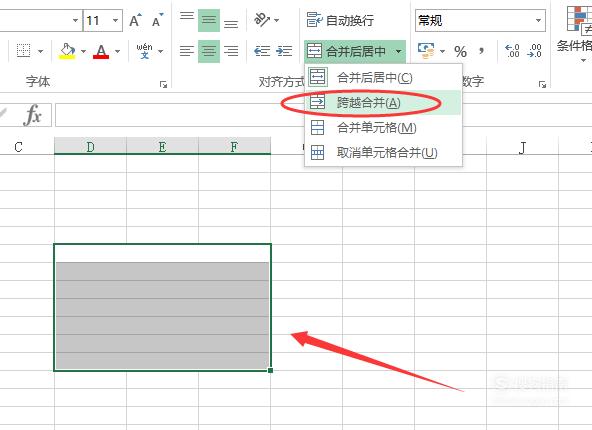Viewport: 592px width, 430px height.
Task: Toggle 自动换行 wrap text
Action: (x=341, y=20)
